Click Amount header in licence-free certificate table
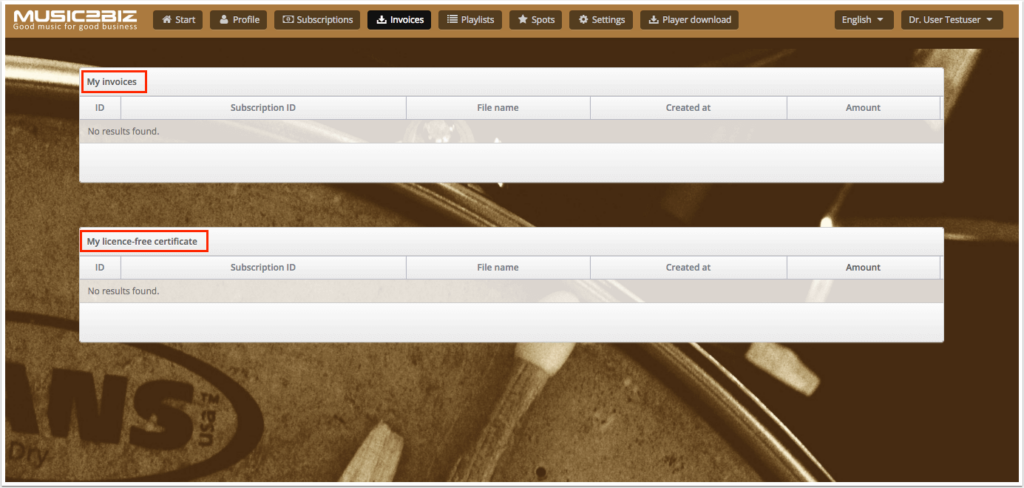Viewport: 1024px width, 488px height. 863,267
